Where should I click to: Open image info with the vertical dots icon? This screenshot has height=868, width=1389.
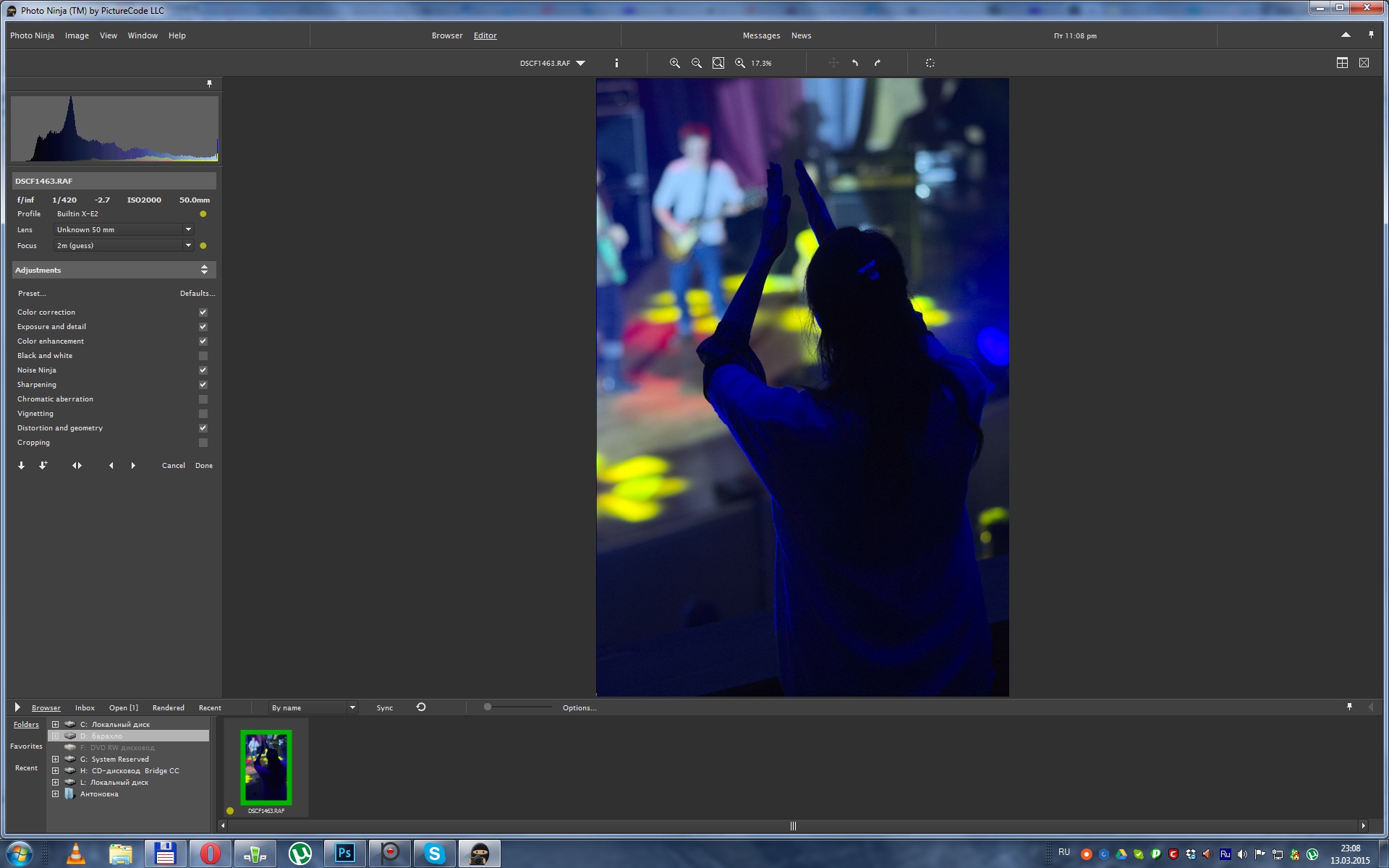tap(616, 63)
